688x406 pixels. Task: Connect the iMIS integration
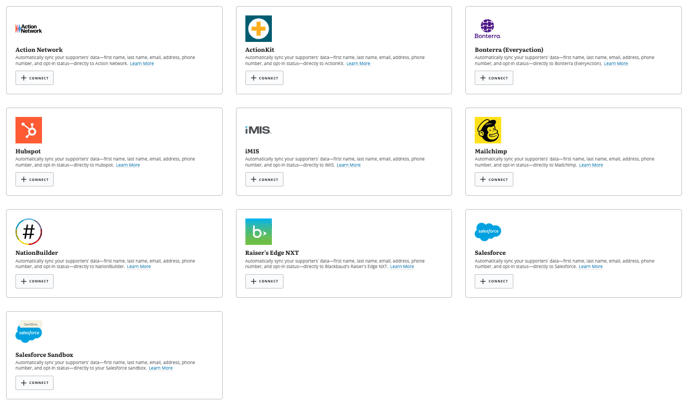[264, 180]
